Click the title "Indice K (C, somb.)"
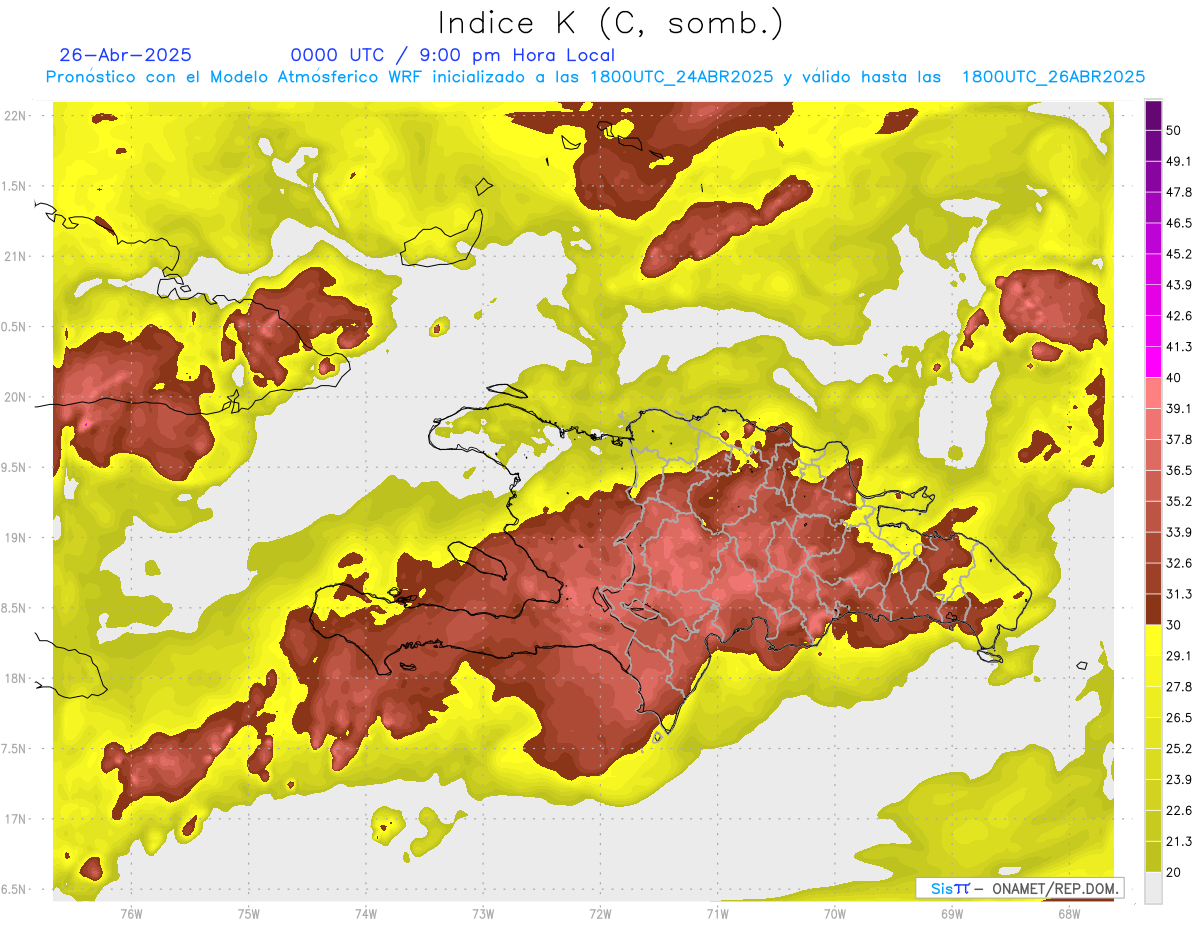Screen dimensions: 1200x927 point(611,23)
